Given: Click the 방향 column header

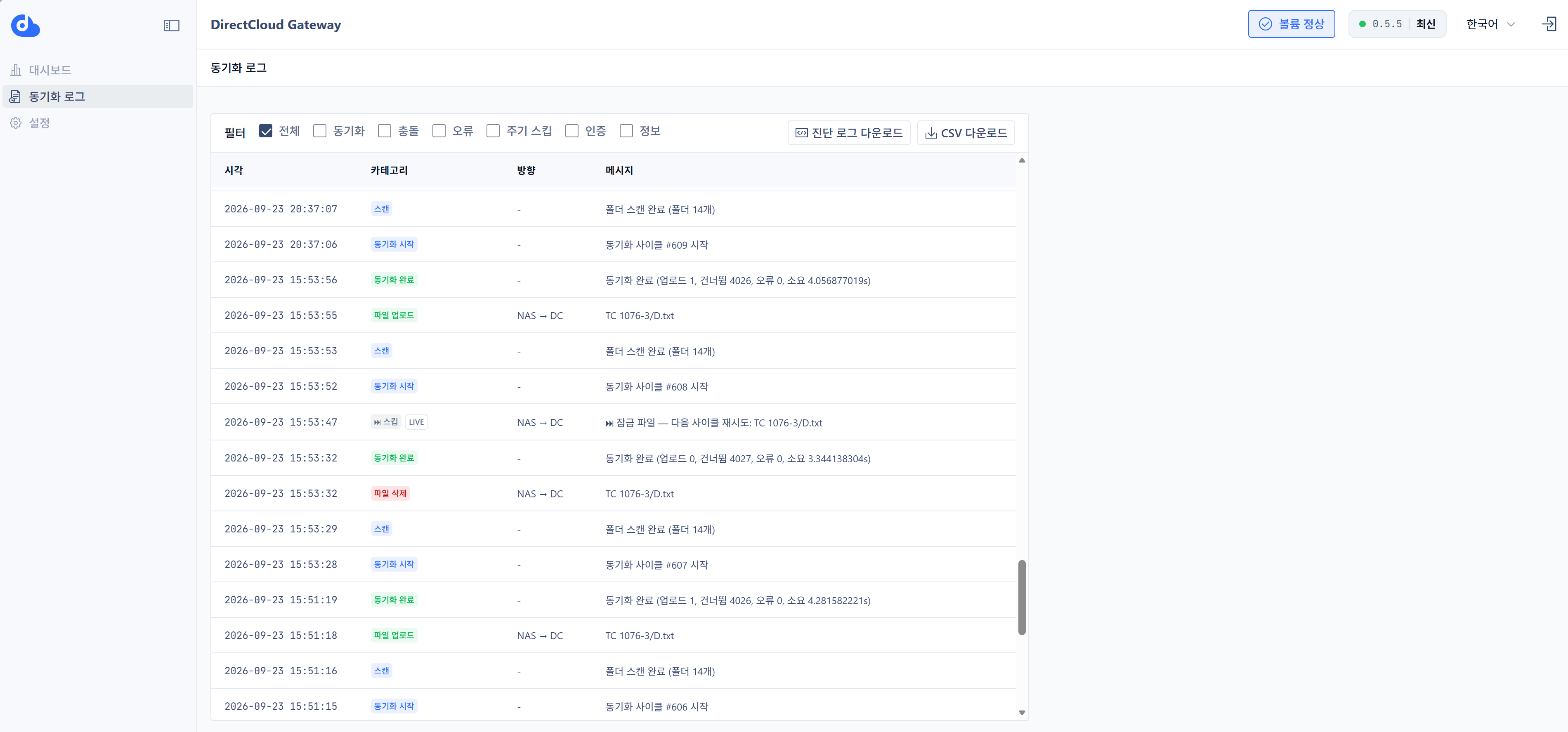Looking at the screenshot, I should point(526,170).
